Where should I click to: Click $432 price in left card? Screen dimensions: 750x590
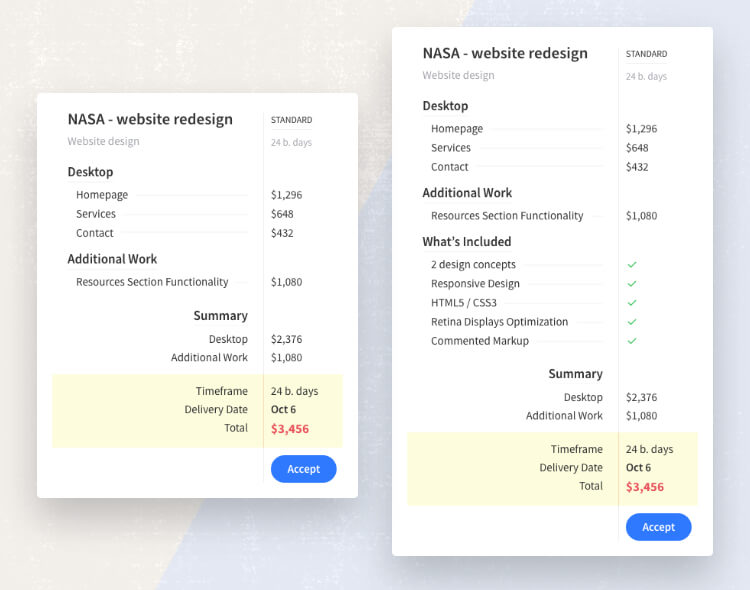tap(282, 233)
